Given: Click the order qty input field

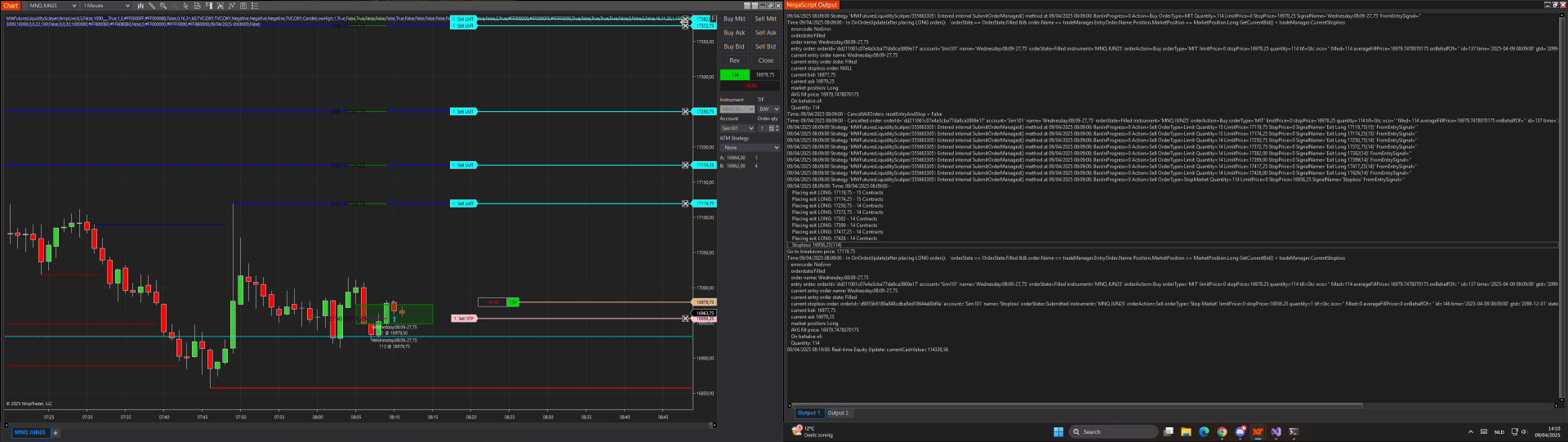Looking at the screenshot, I should (x=763, y=128).
